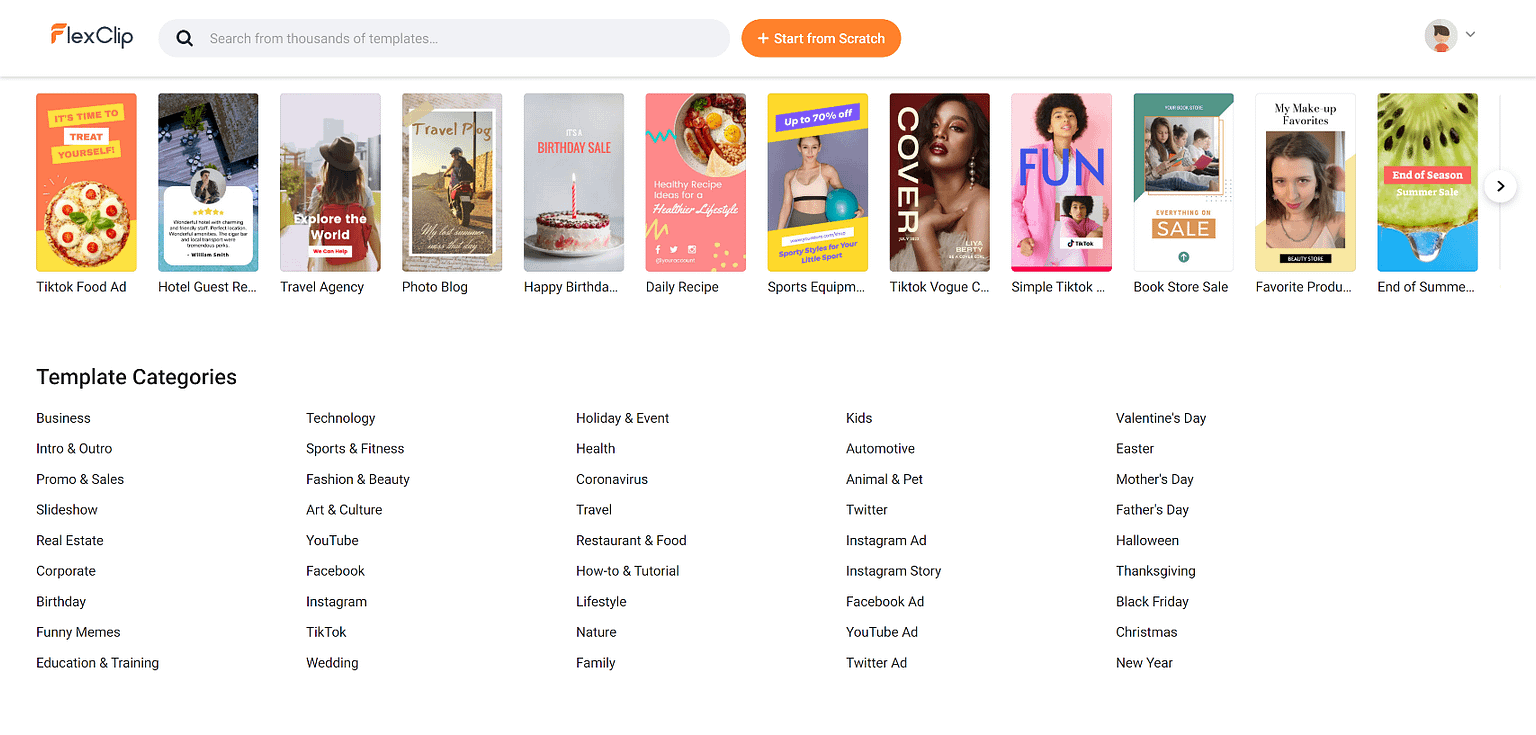Browse the Business template category
The height and width of the screenshot is (735, 1536).
[x=63, y=418]
